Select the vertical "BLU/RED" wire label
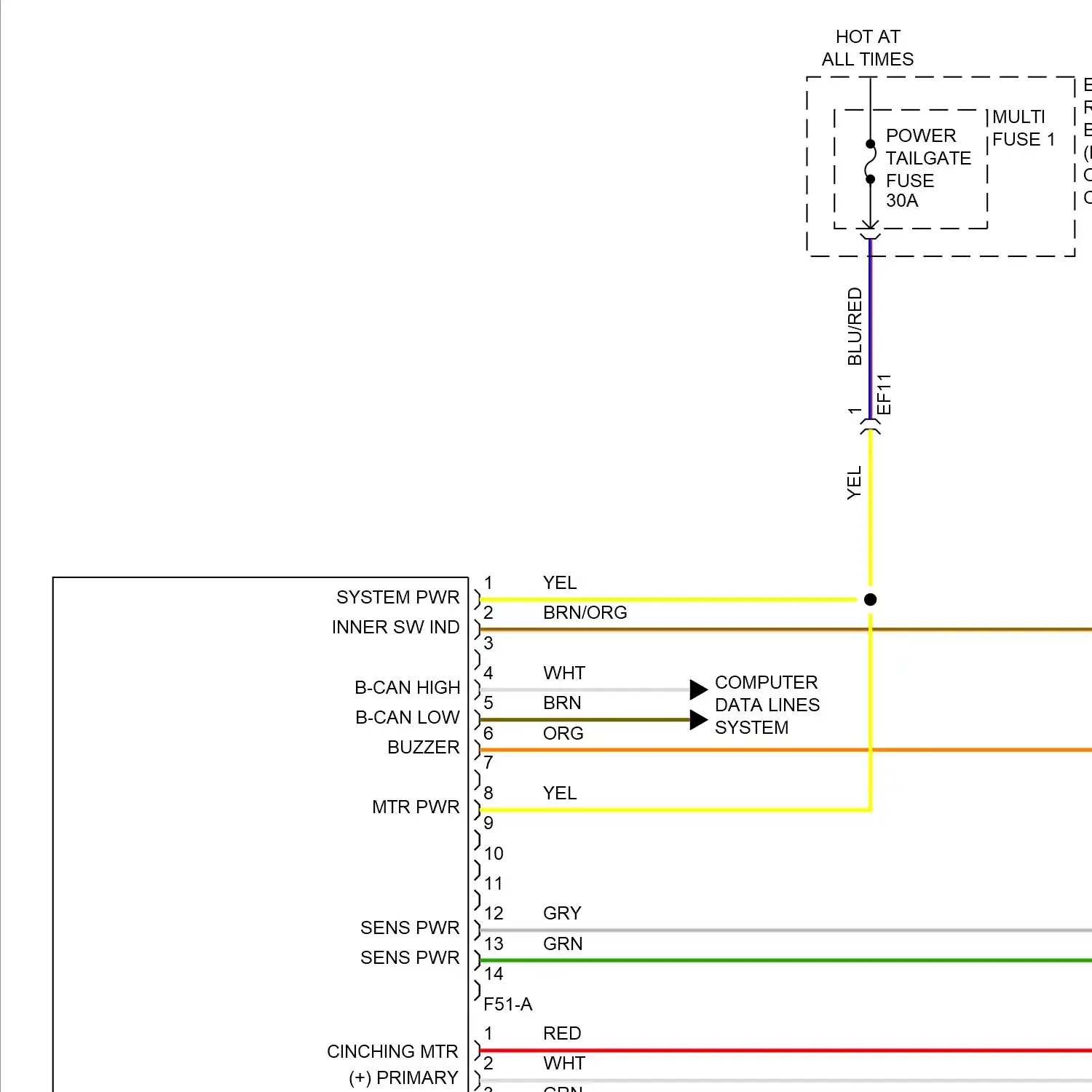 (x=855, y=326)
